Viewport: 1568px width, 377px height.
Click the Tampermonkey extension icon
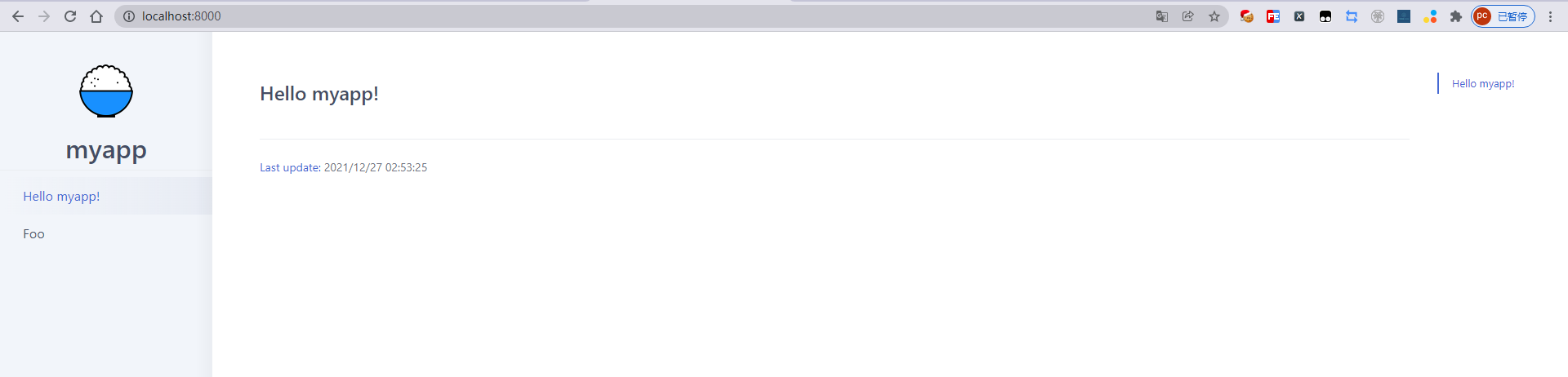click(1325, 16)
